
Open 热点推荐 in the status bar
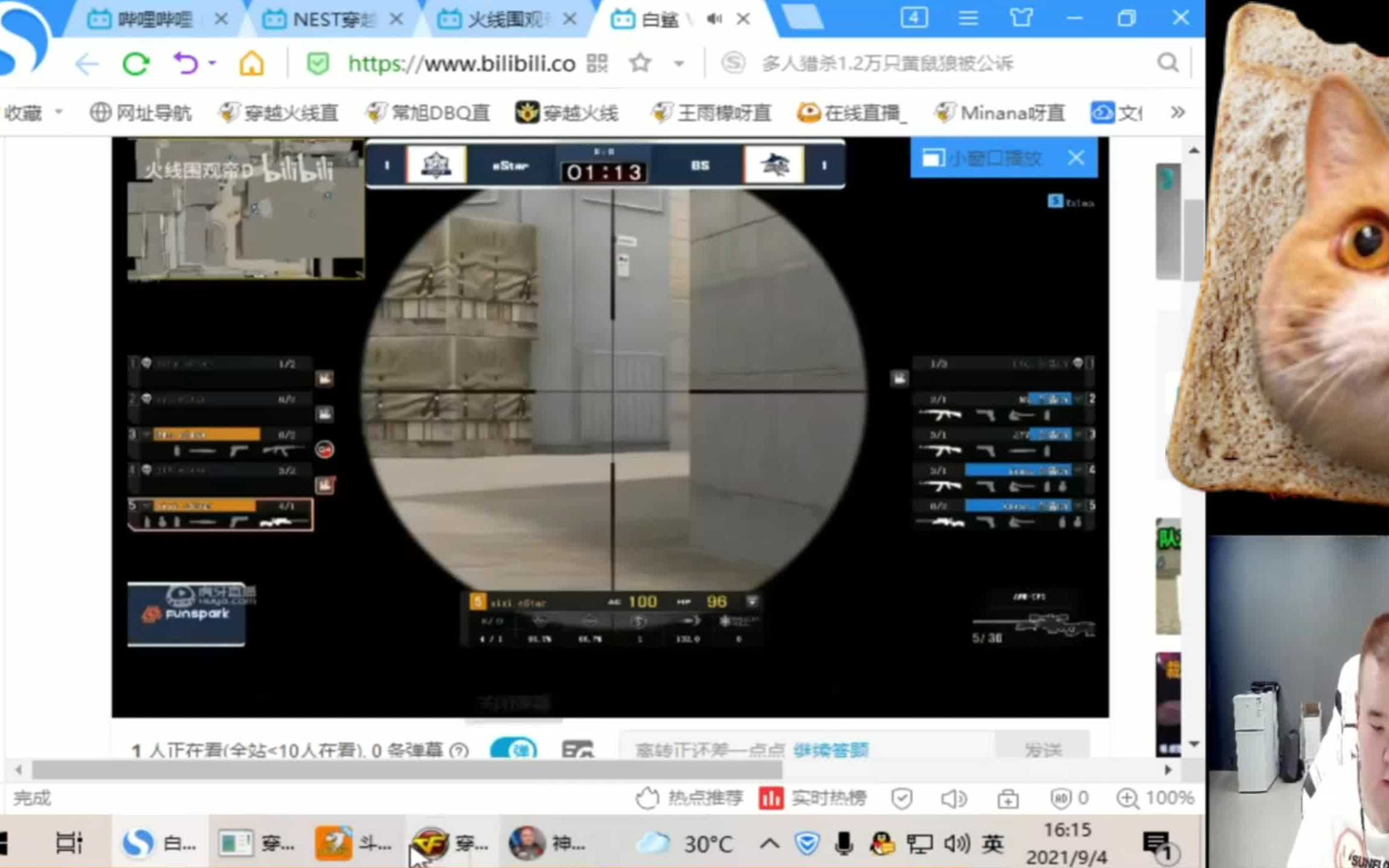[690, 798]
